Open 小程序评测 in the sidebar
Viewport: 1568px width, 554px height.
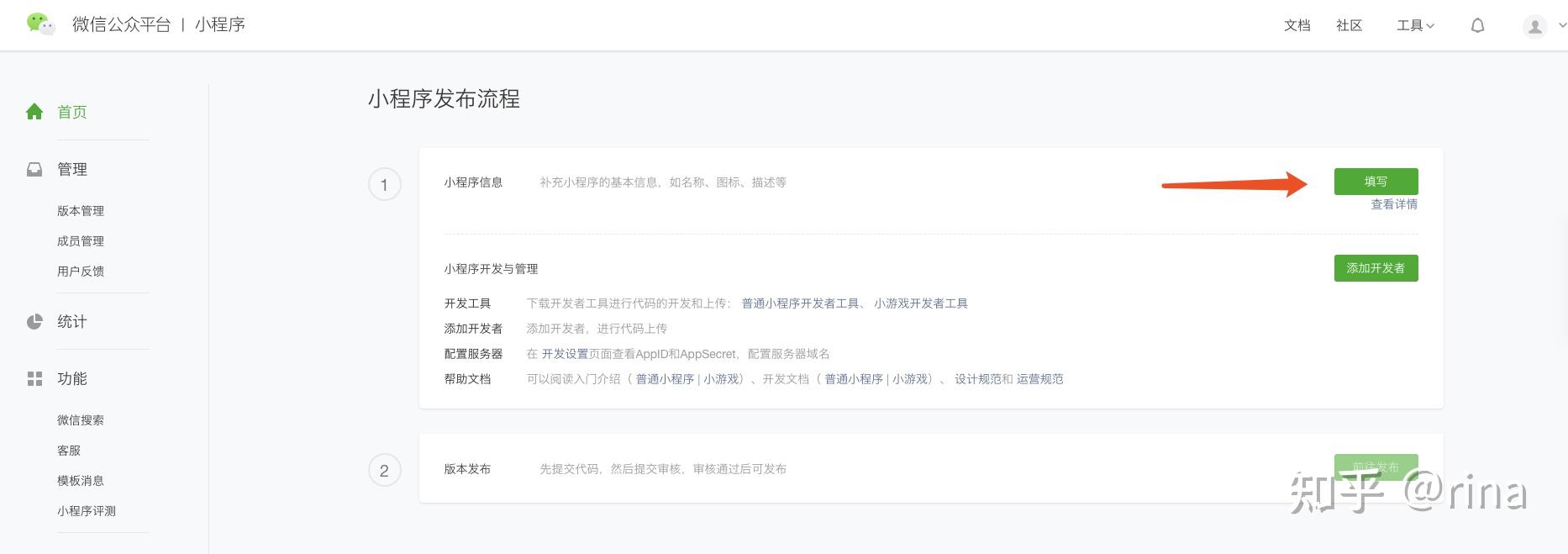coord(87,511)
